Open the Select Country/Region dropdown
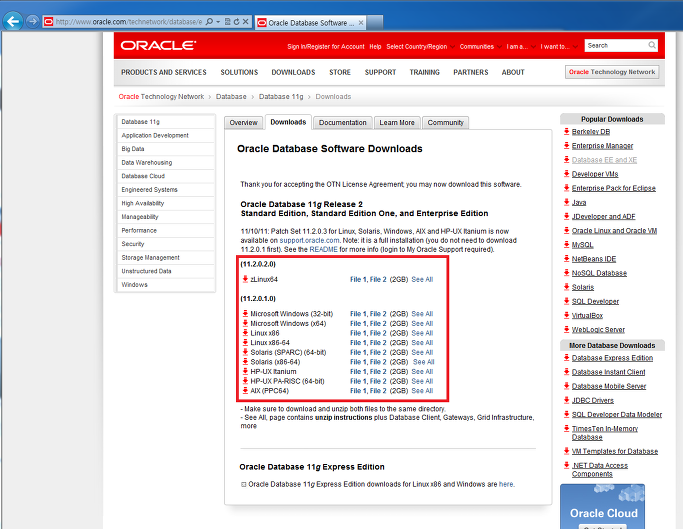Image resolution: width=683 pixels, height=529 pixels. (x=420, y=47)
